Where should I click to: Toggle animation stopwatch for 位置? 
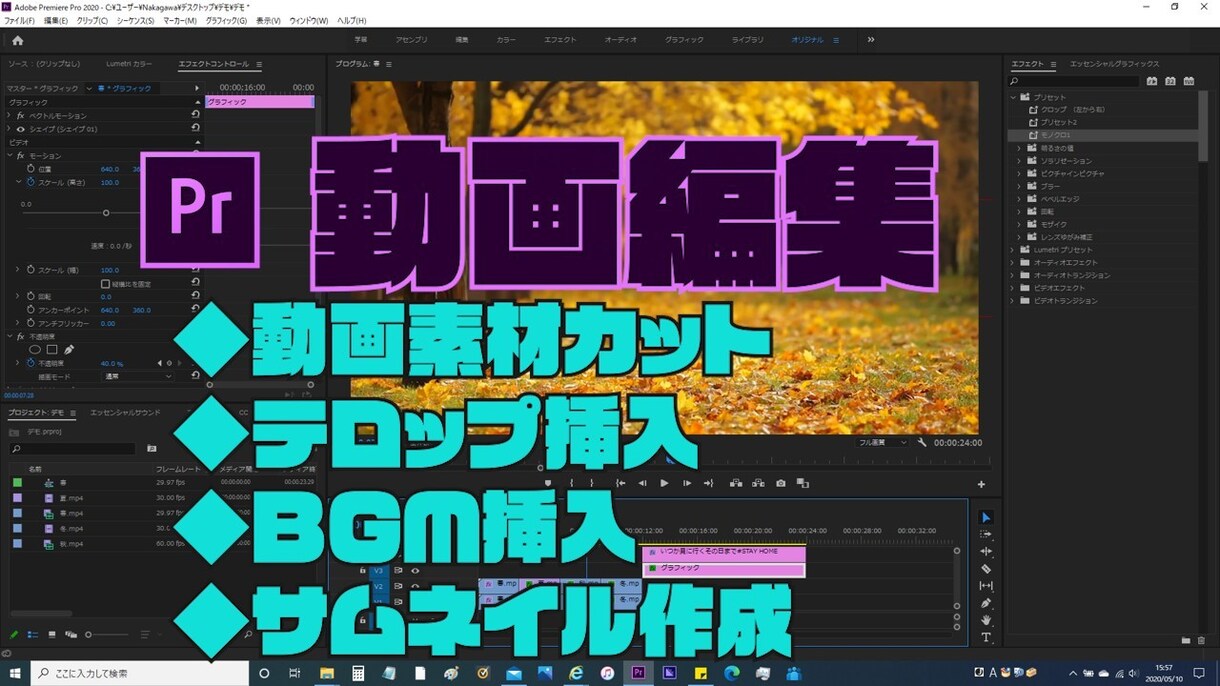[x=31, y=169]
